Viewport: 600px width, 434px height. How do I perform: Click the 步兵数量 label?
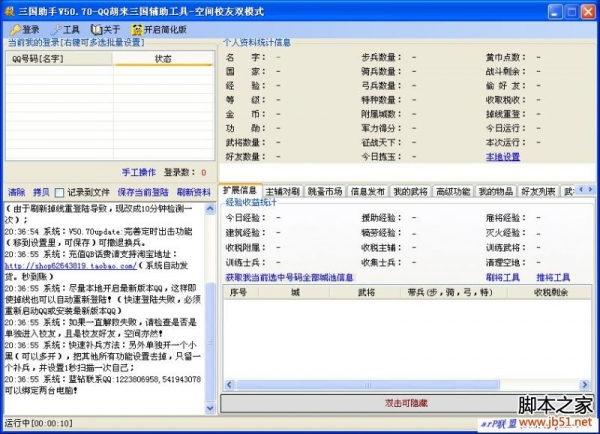(381, 57)
